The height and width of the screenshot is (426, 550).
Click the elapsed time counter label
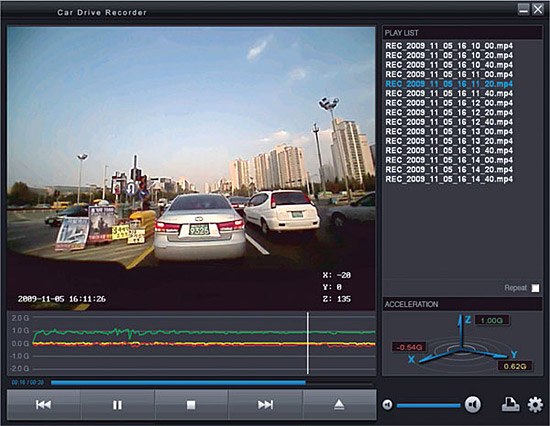tap(27, 382)
